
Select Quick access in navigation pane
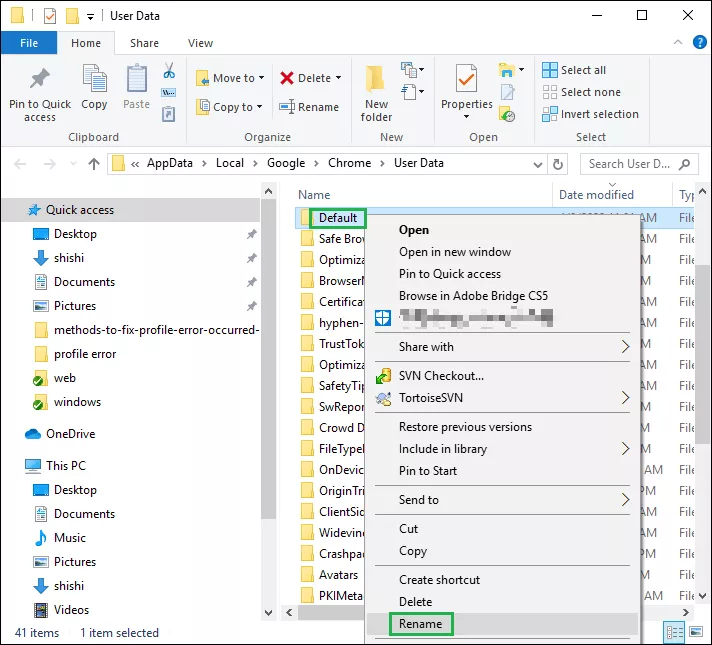tap(132, 210)
